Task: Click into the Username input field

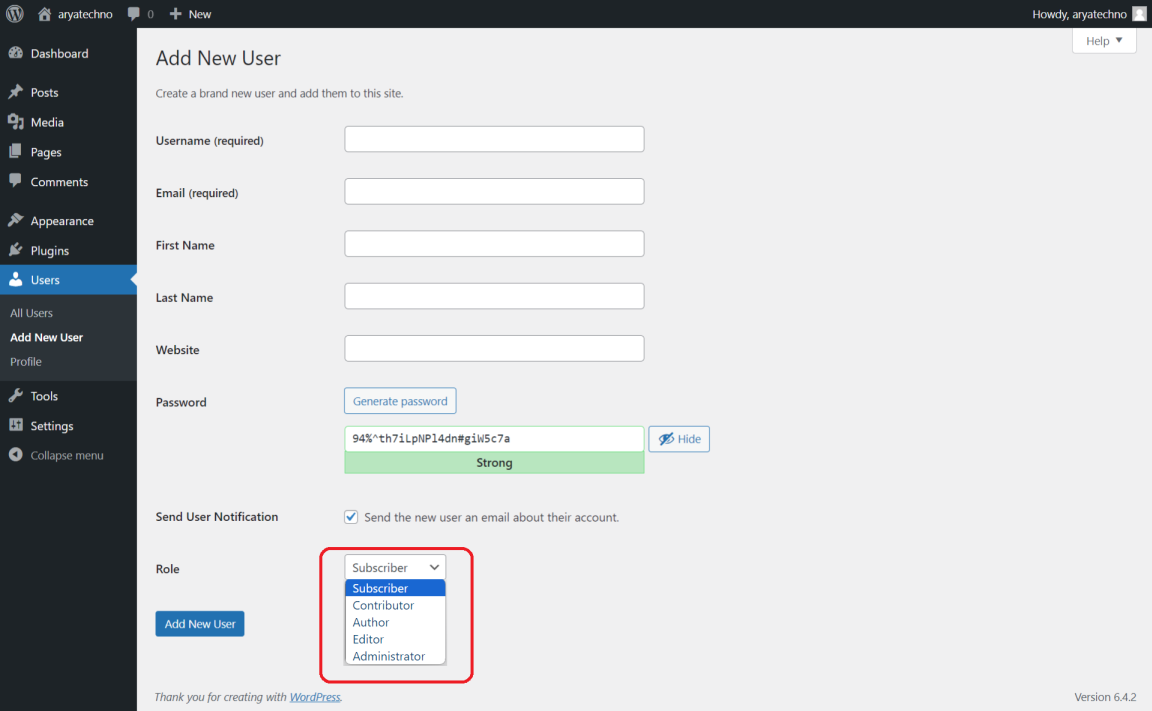Action: [494, 139]
